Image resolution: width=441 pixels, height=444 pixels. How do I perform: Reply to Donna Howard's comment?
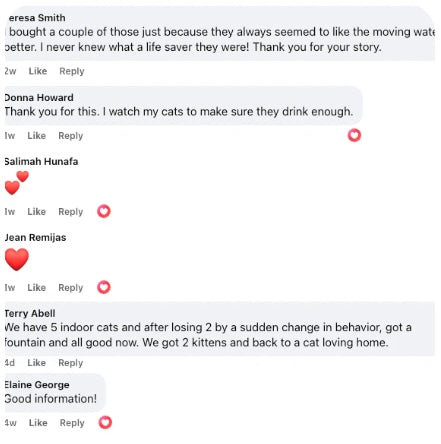pos(71,136)
